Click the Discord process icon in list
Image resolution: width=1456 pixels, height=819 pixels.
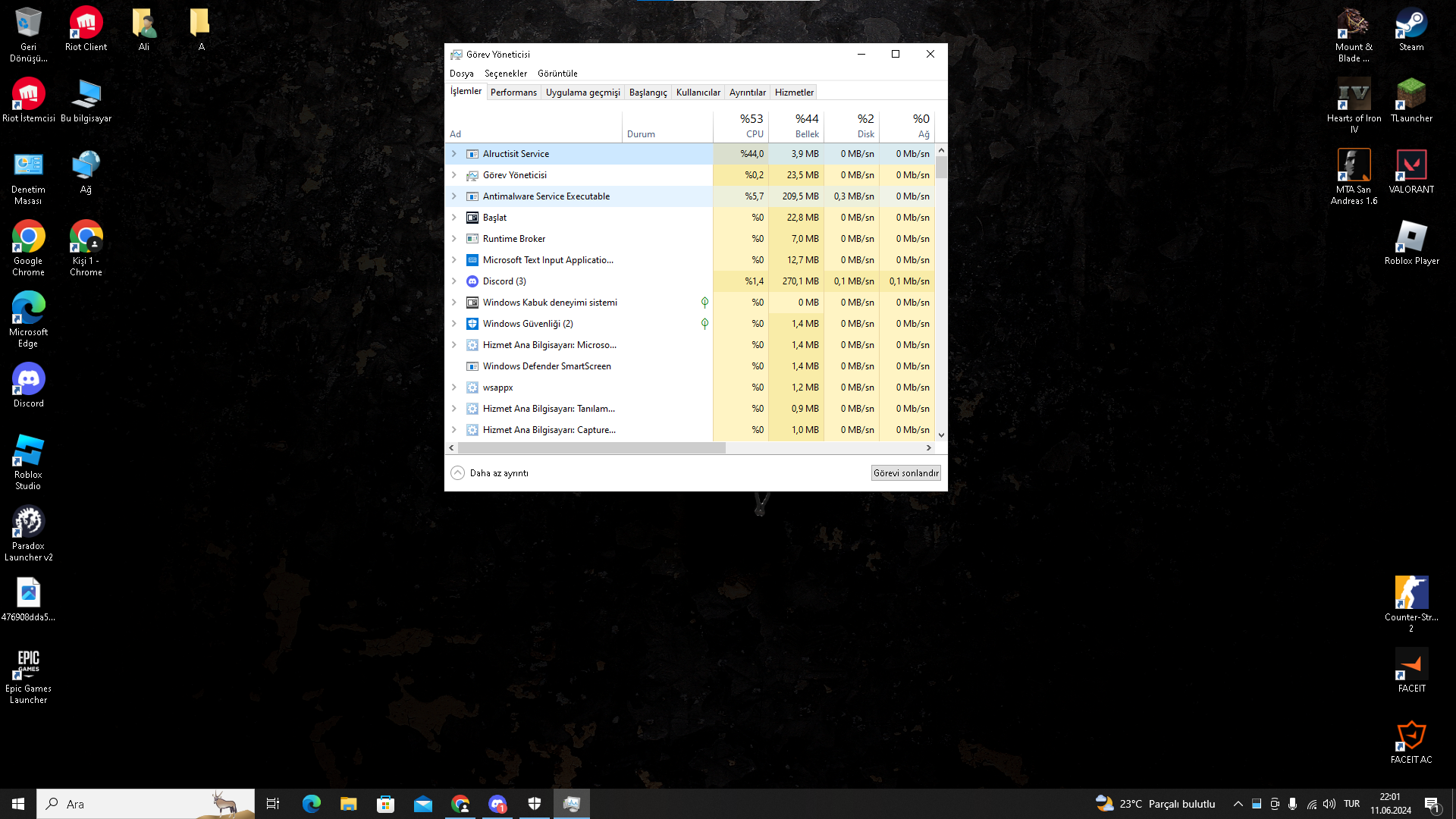coord(472,281)
